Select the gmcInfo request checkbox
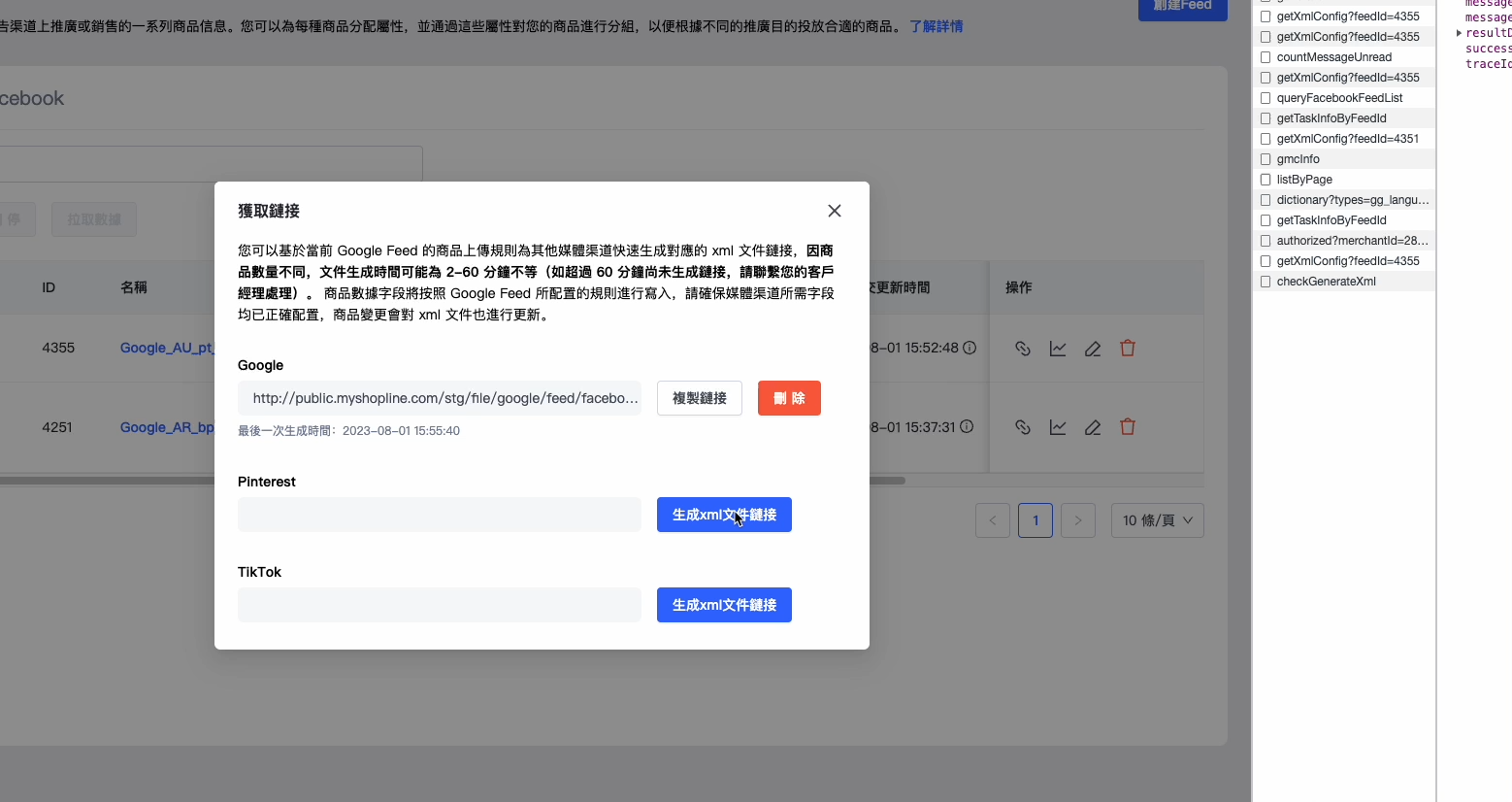This screenshot has height=802, width=1512. coord(1265,159)
